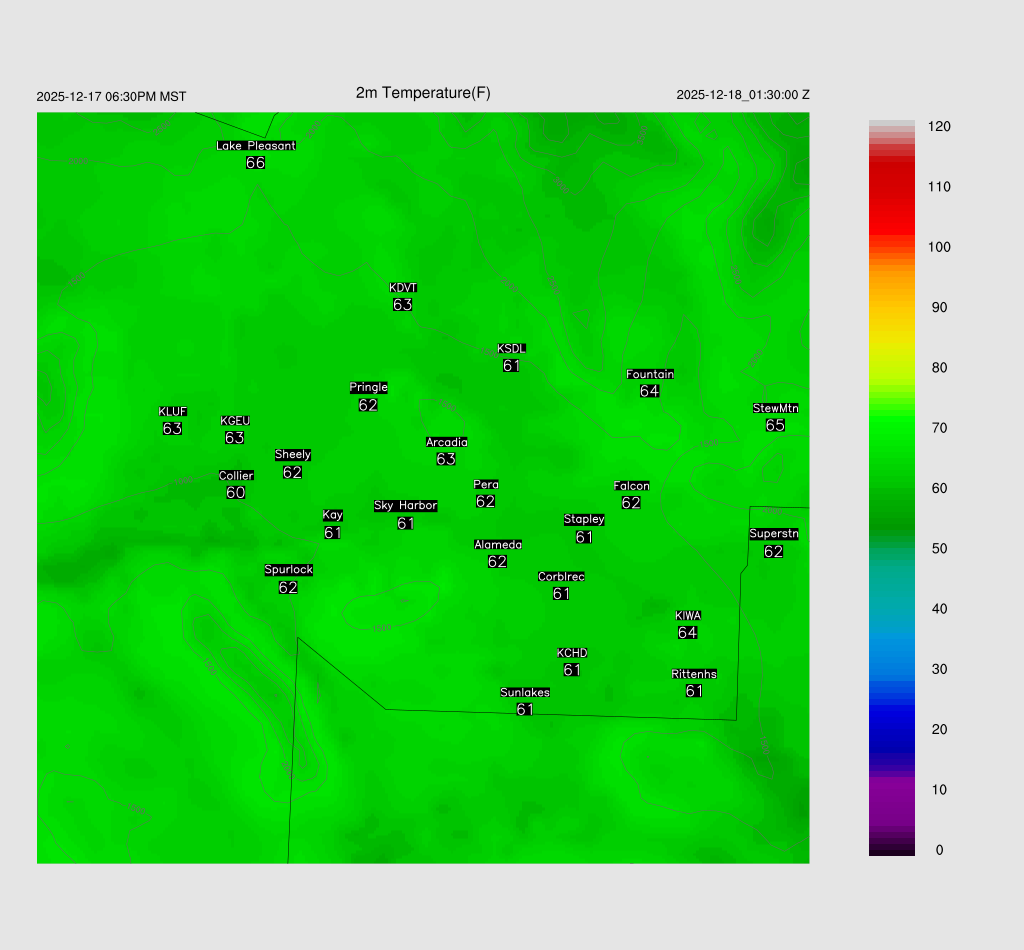The width and height of the screenshot is (1024, 950).
Task: Select the Spurlock station label
Action: pos(288,570)
